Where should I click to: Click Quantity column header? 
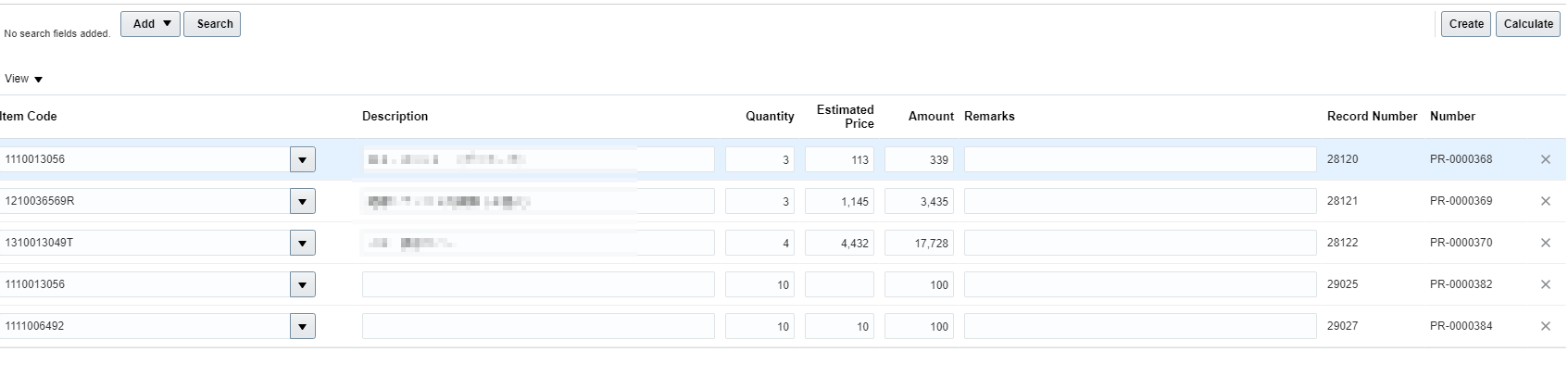tap(770, 117)
